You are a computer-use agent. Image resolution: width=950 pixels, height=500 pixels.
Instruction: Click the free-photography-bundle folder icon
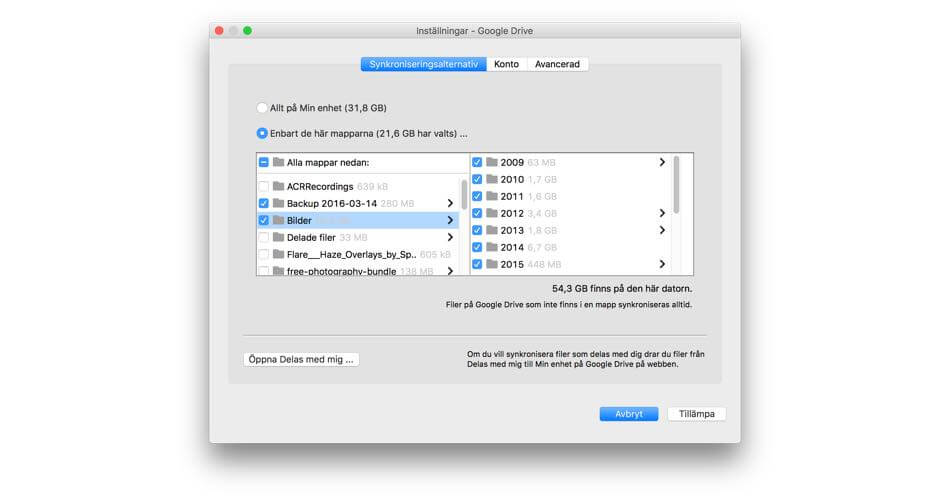coord(278,271)
